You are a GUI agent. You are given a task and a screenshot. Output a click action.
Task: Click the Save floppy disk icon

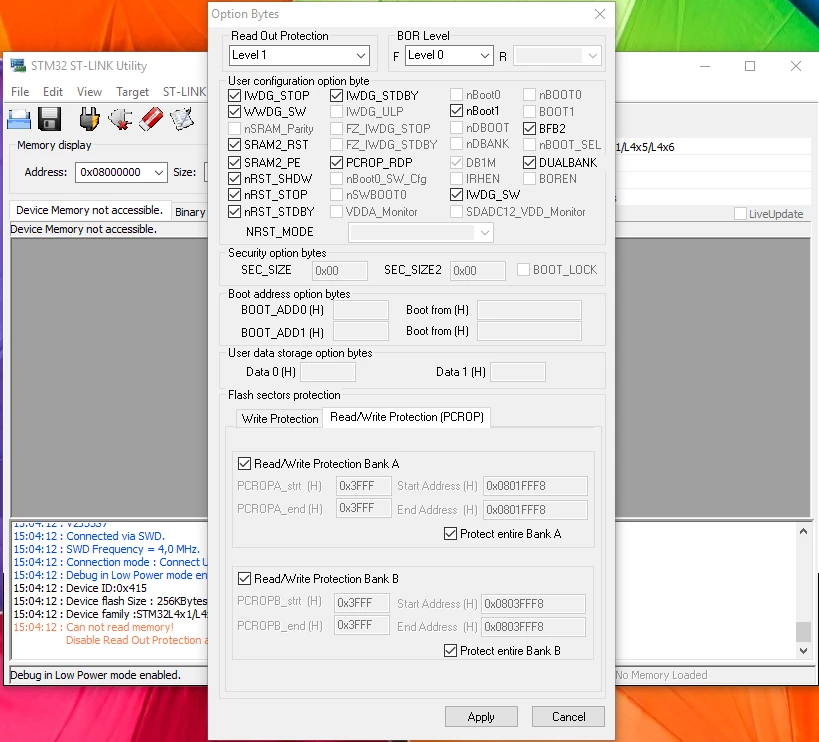50,119
